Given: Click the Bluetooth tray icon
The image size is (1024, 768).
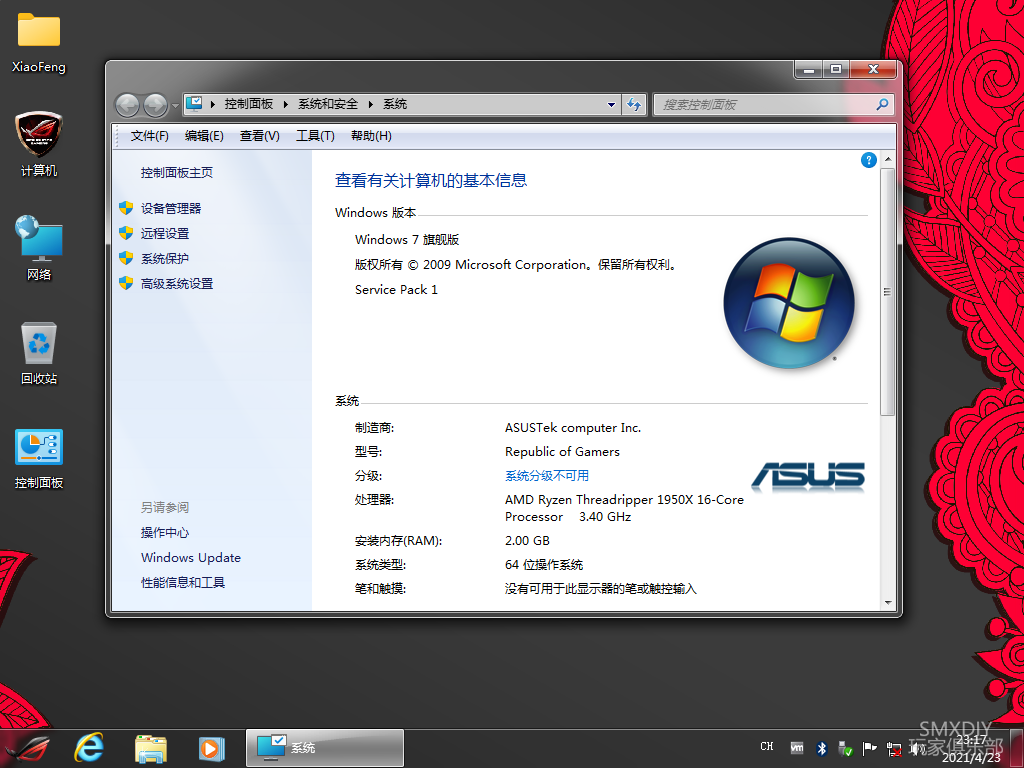Looking at the screenshot, I should [822, 748].
